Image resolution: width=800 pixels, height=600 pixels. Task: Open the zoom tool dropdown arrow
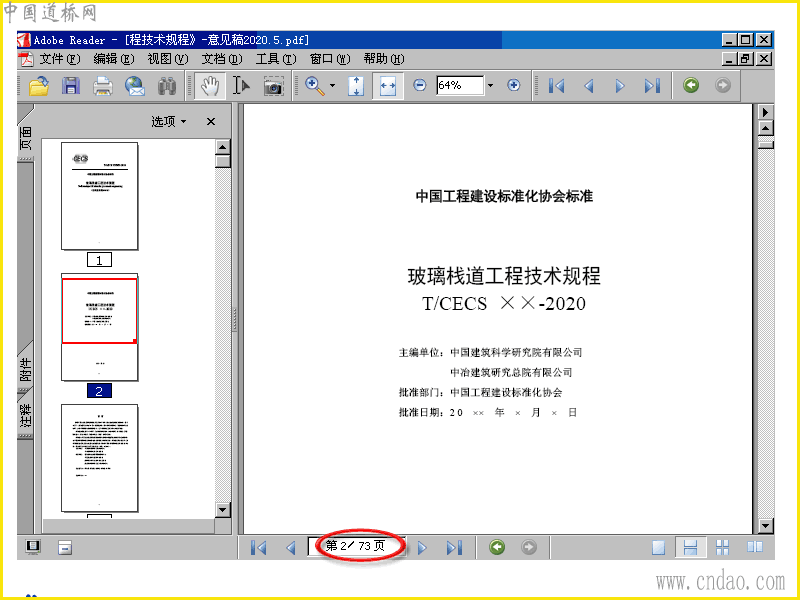click(x=333, y=86)
